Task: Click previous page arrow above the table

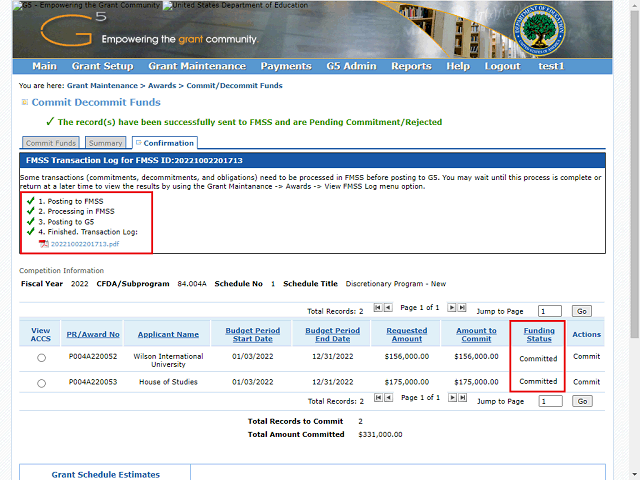Action: coord(387,308)
